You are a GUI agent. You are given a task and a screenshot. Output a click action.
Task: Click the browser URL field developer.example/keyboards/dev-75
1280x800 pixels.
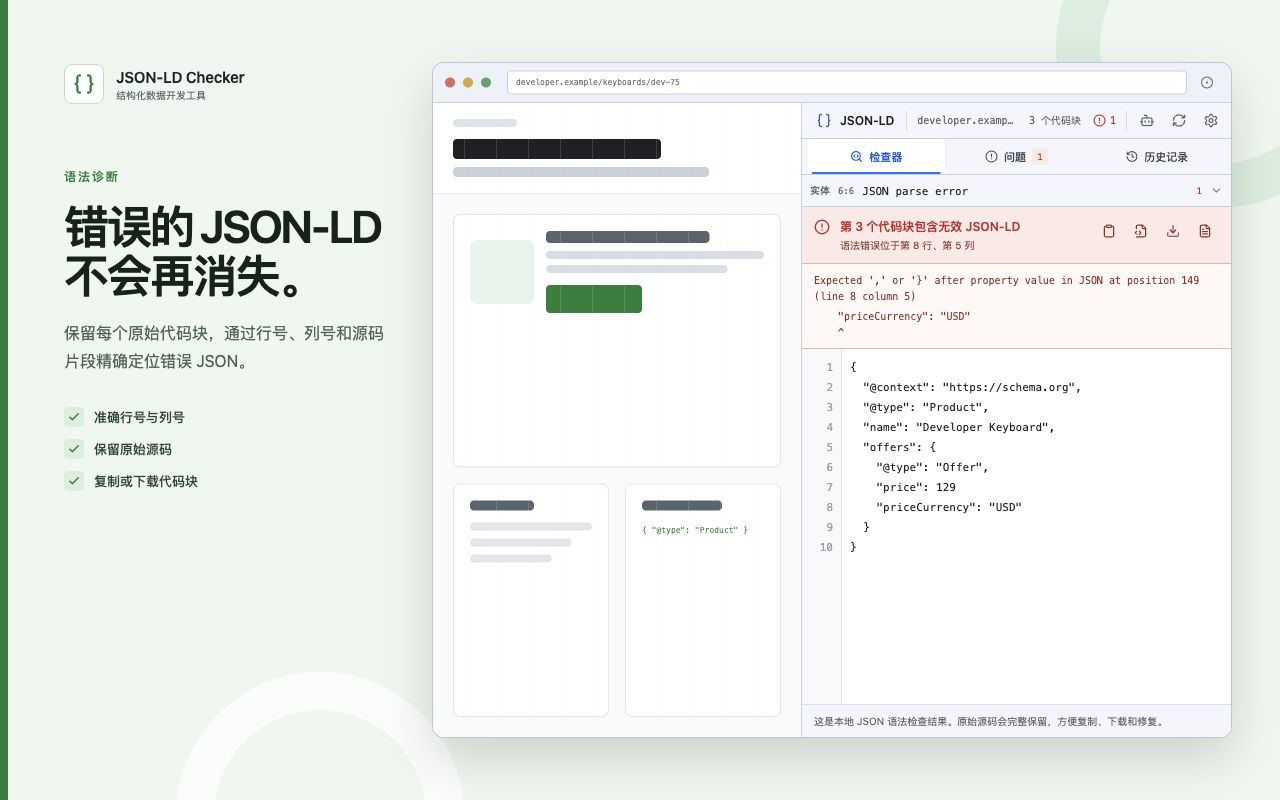click(x=846, y=82)
